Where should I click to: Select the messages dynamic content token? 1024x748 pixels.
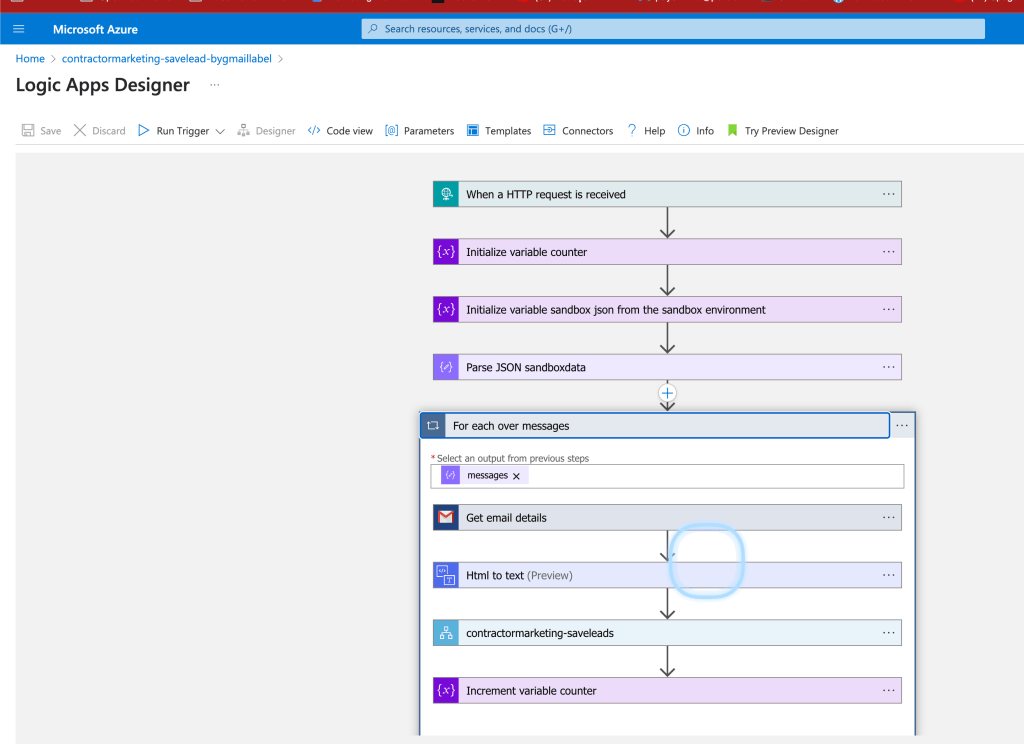point(487,476)
